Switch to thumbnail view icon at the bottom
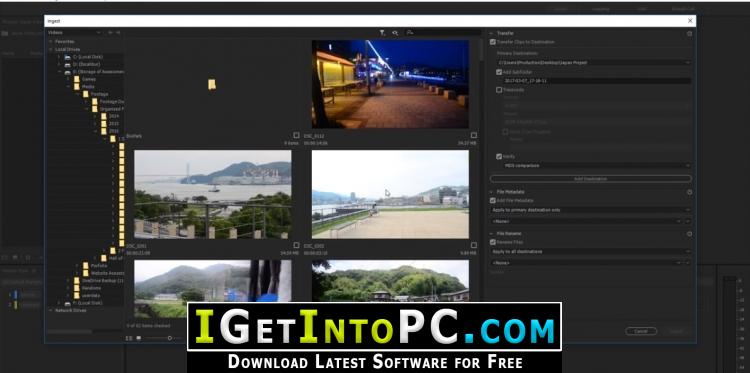Image resolution: width=750 pixels, height=373 pixels. point(139,338)
